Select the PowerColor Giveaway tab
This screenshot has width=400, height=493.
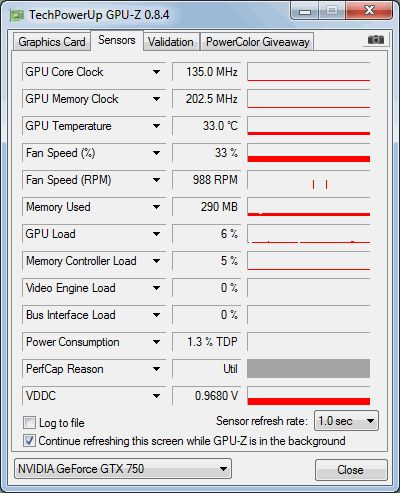[257, 42]
